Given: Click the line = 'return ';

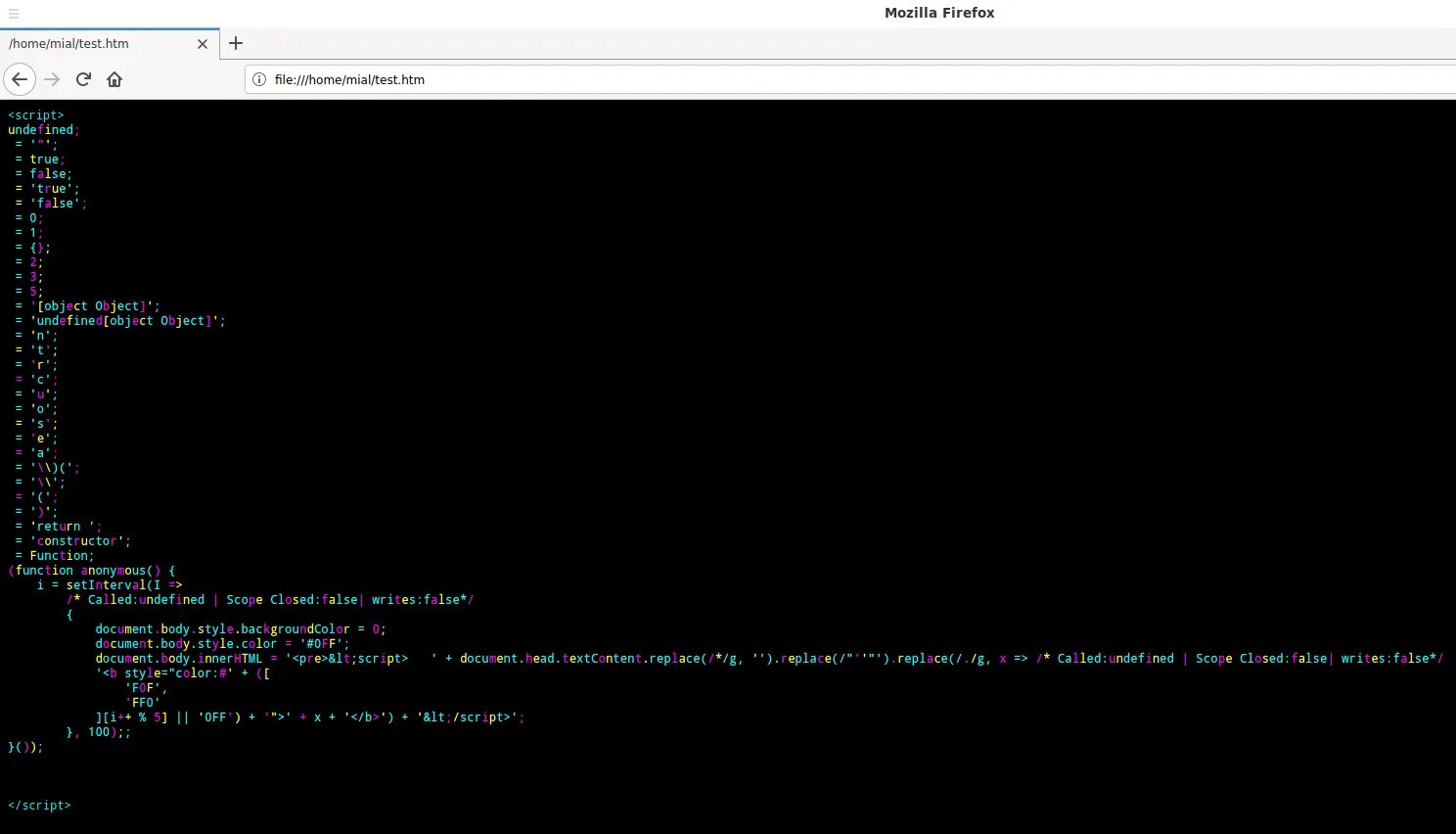Looking at the screenshot, I should coord(58,527).
